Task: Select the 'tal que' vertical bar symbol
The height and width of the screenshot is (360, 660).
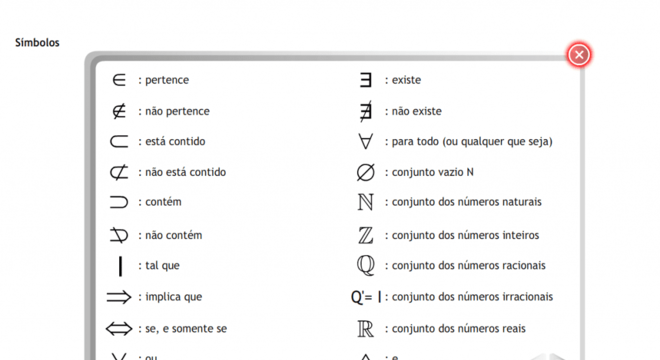Action: coord(120,266)
